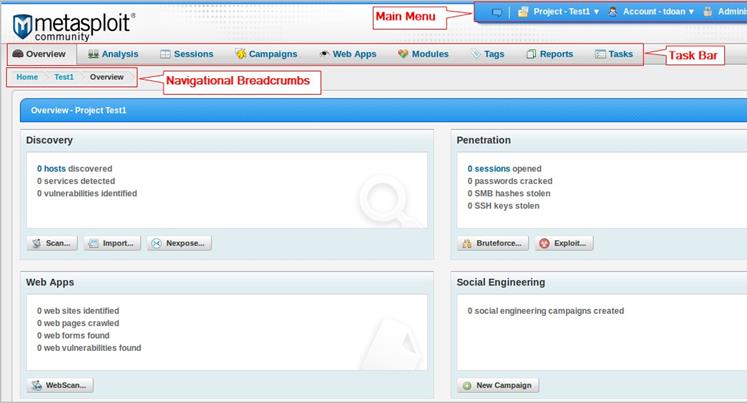
Task: Click the Reports document icon
Action: coord(531,54)
